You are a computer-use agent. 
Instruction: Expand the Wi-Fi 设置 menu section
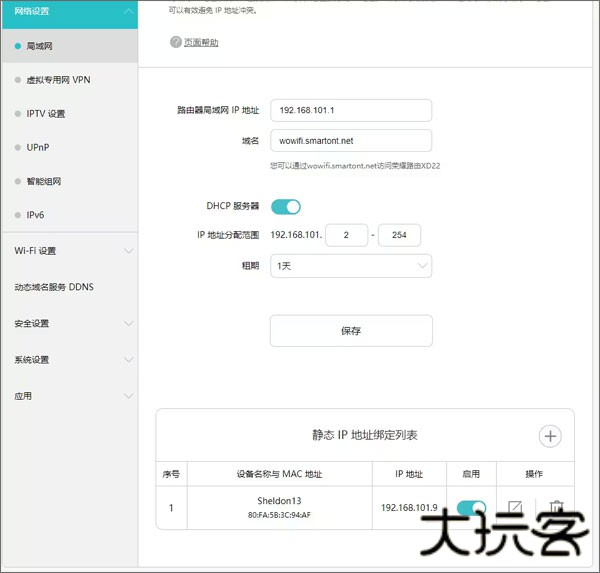pos(69,250)
